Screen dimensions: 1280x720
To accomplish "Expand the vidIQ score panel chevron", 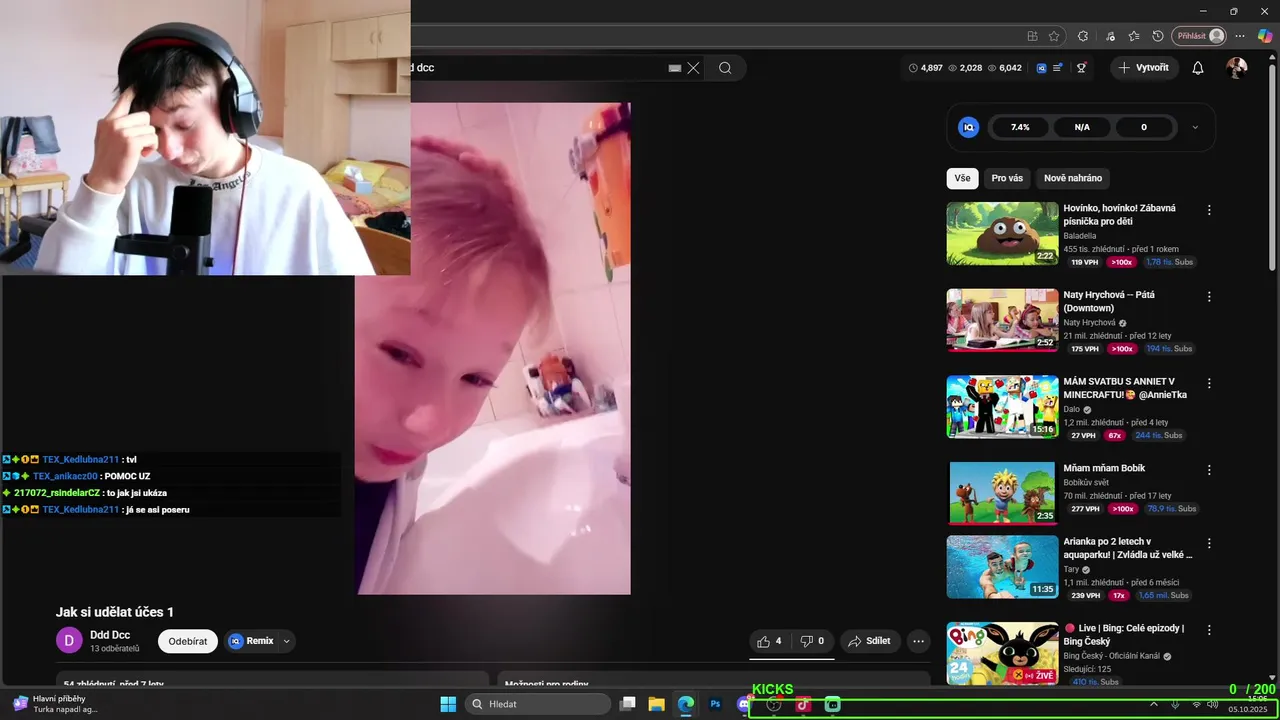I will (1195, 127).
